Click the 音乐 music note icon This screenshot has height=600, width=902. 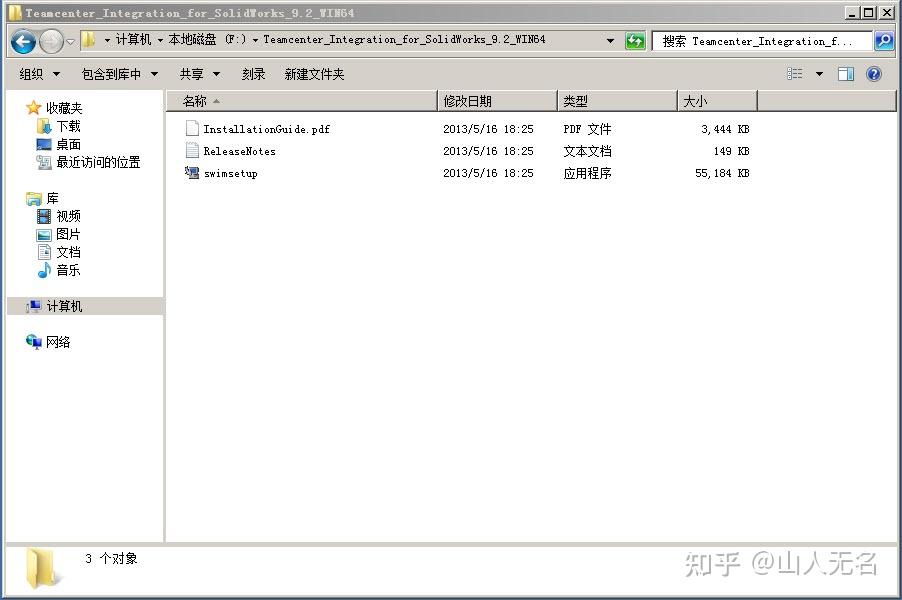point(44,270)
